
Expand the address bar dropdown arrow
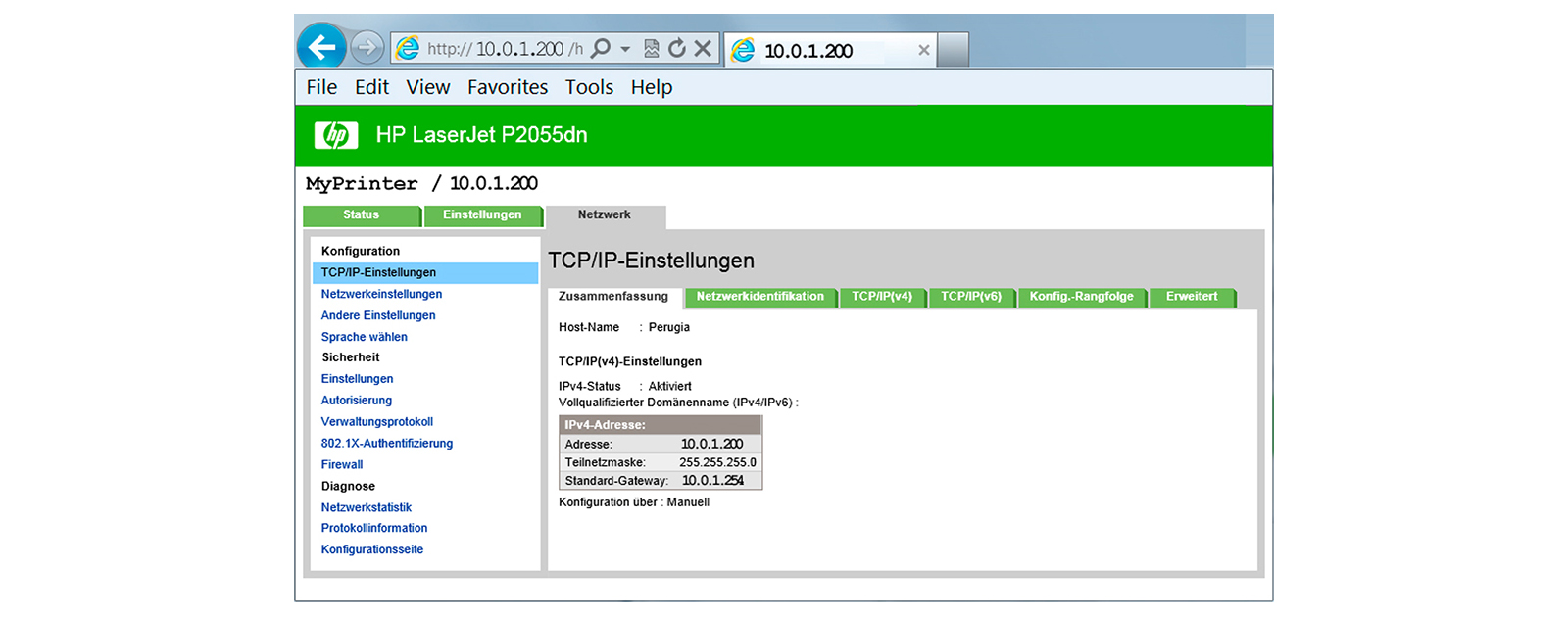625,49
